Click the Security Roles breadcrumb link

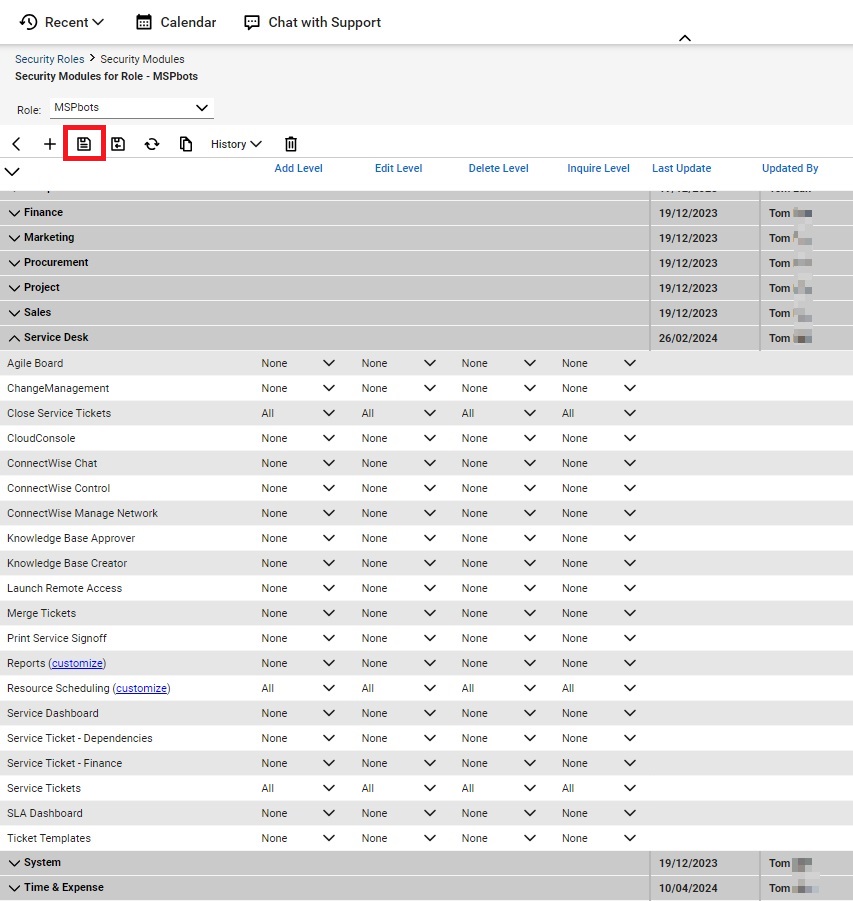click(x=49, y=59)
